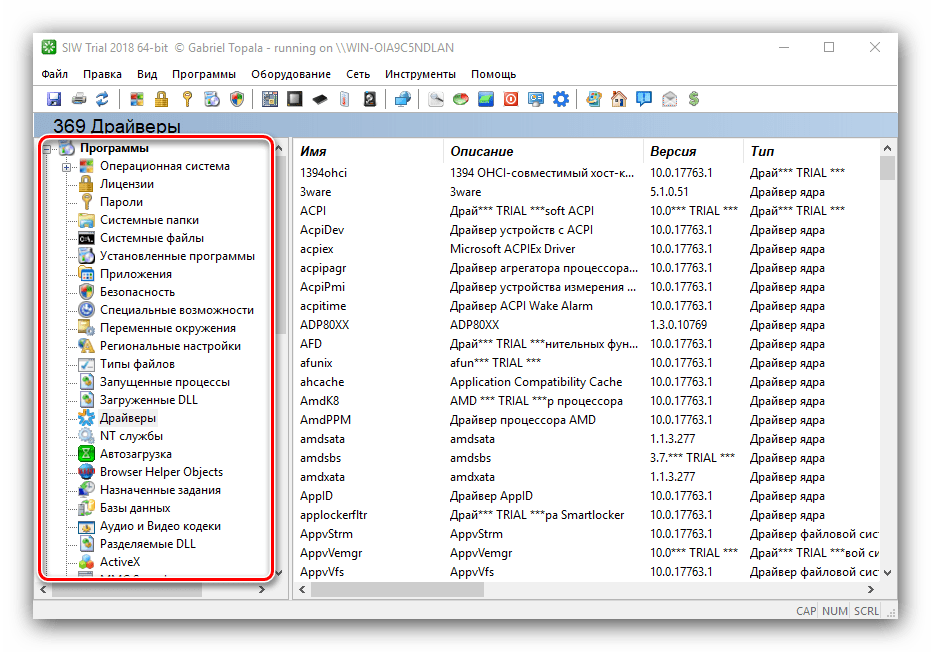Click the driver list scrollbar down arrow
The width and height of the screenshot is (931, 652).
(887, 572)
